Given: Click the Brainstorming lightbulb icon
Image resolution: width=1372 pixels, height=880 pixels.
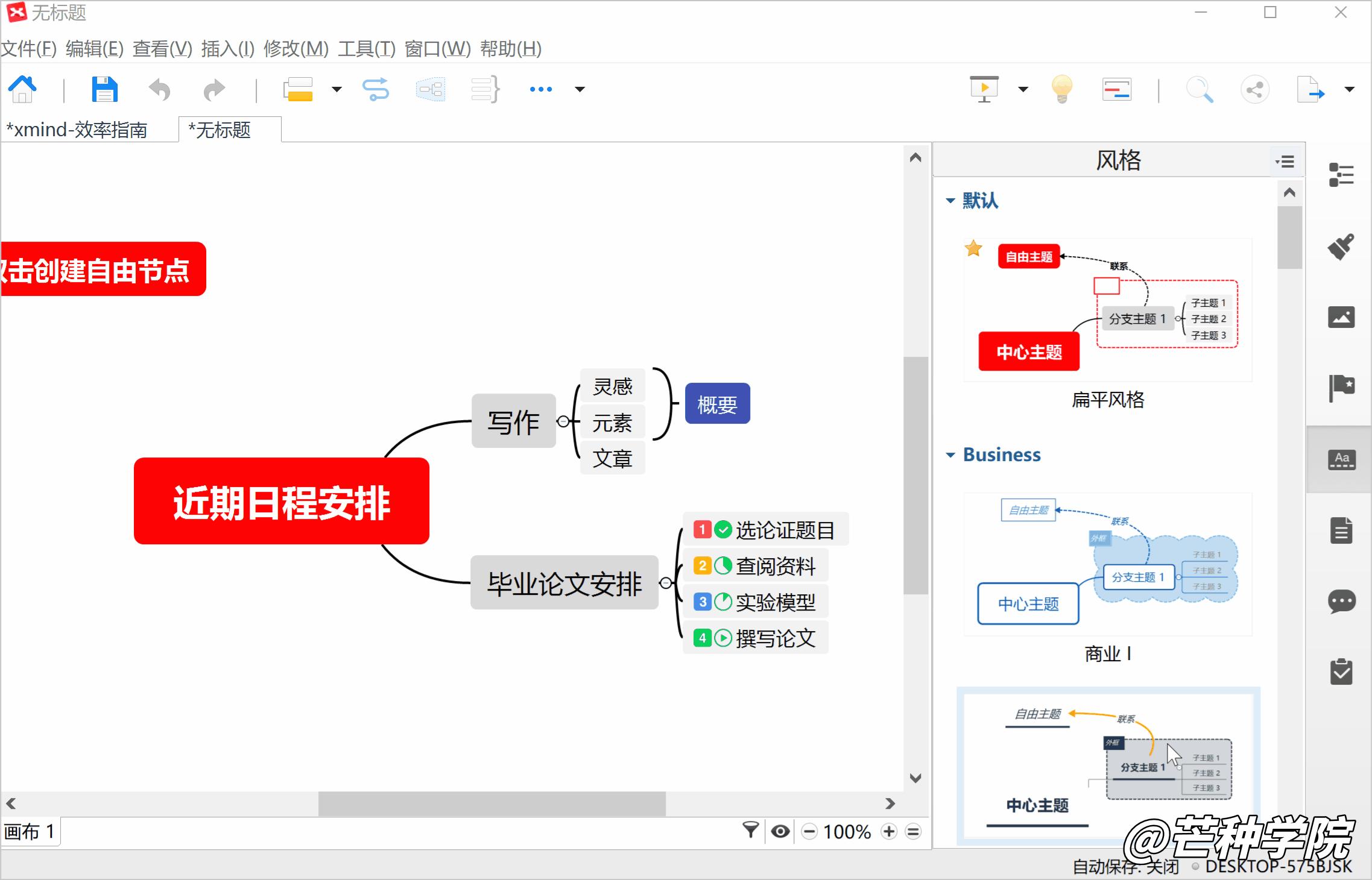Looking at the screenshot, I should 1062,90.
